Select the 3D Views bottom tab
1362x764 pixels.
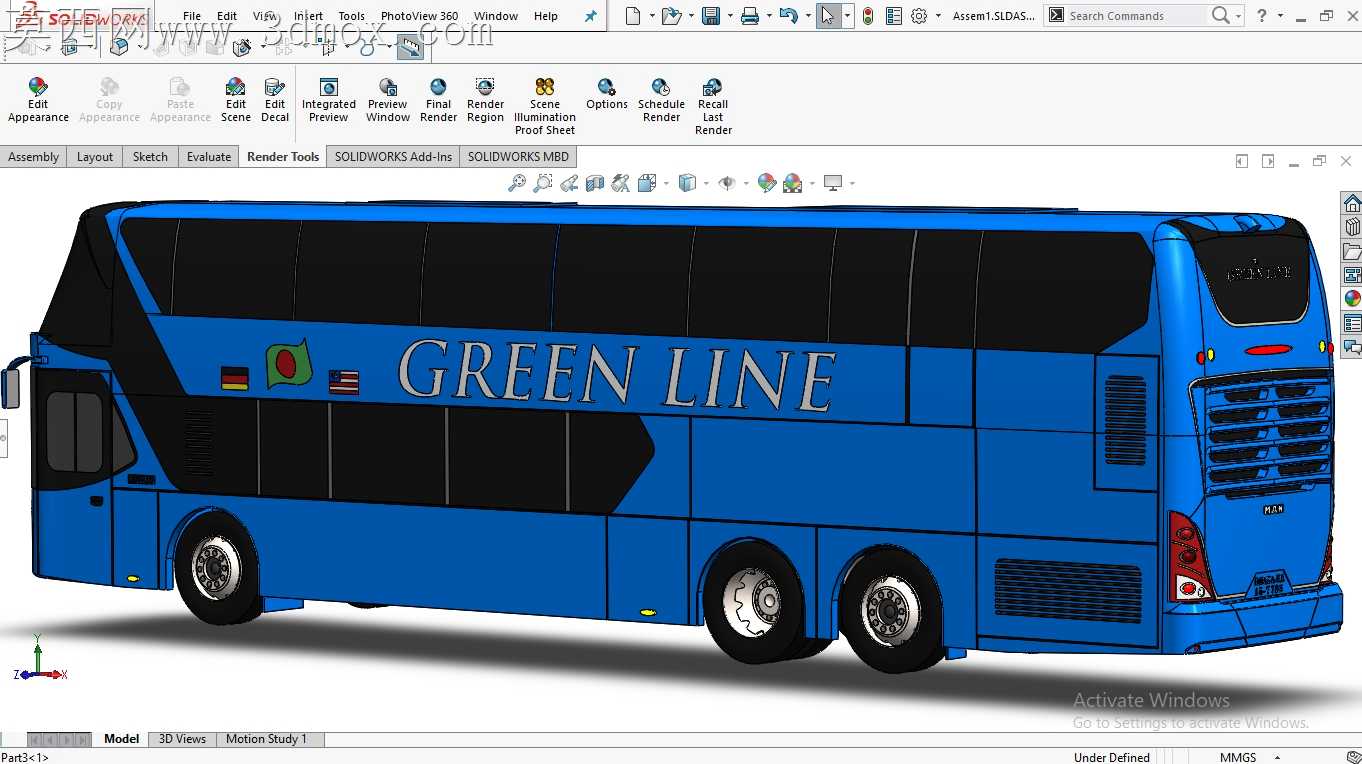[x=182, y=739]
